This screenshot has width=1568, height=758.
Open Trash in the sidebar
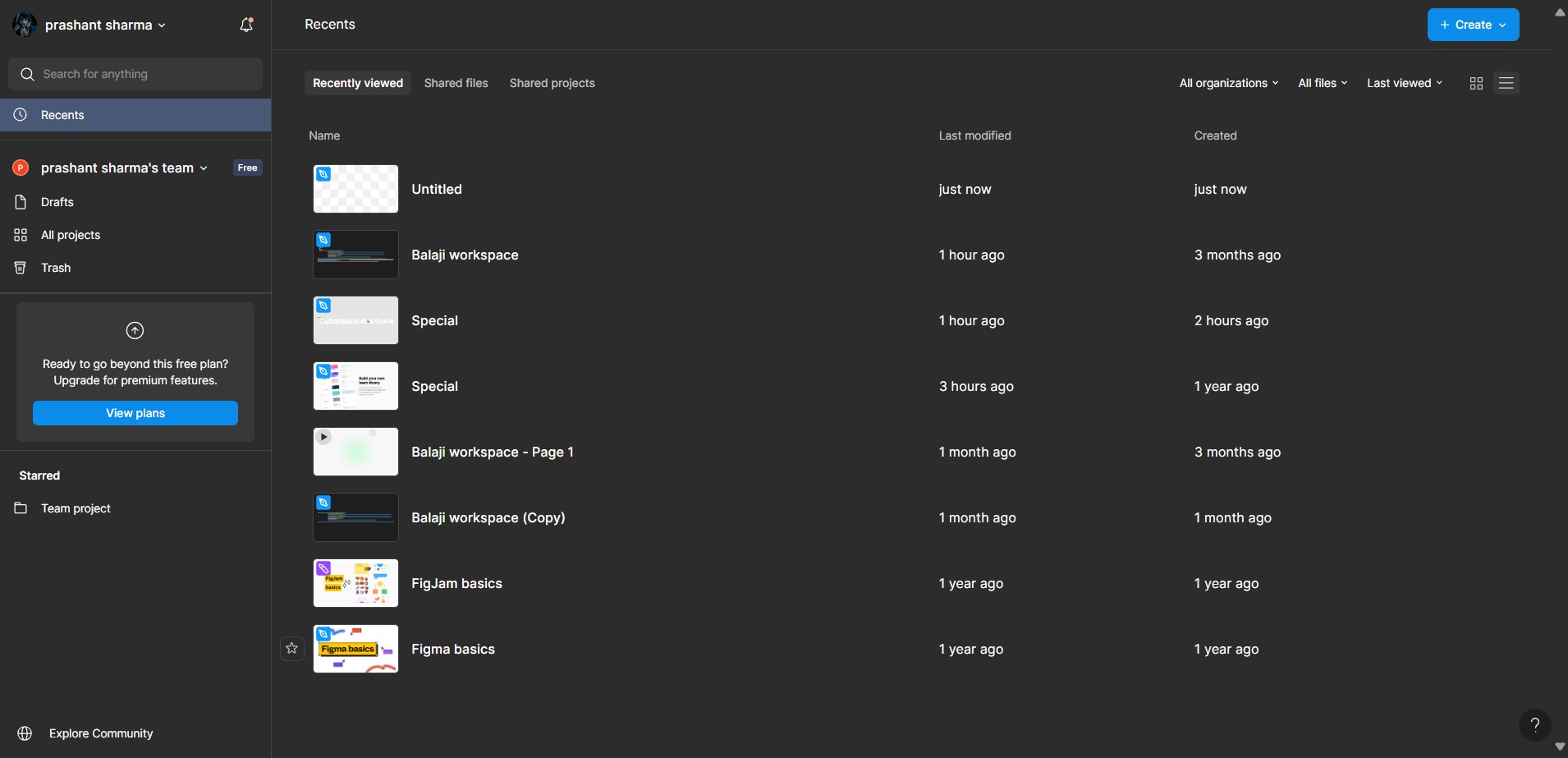tap(135, 268)
